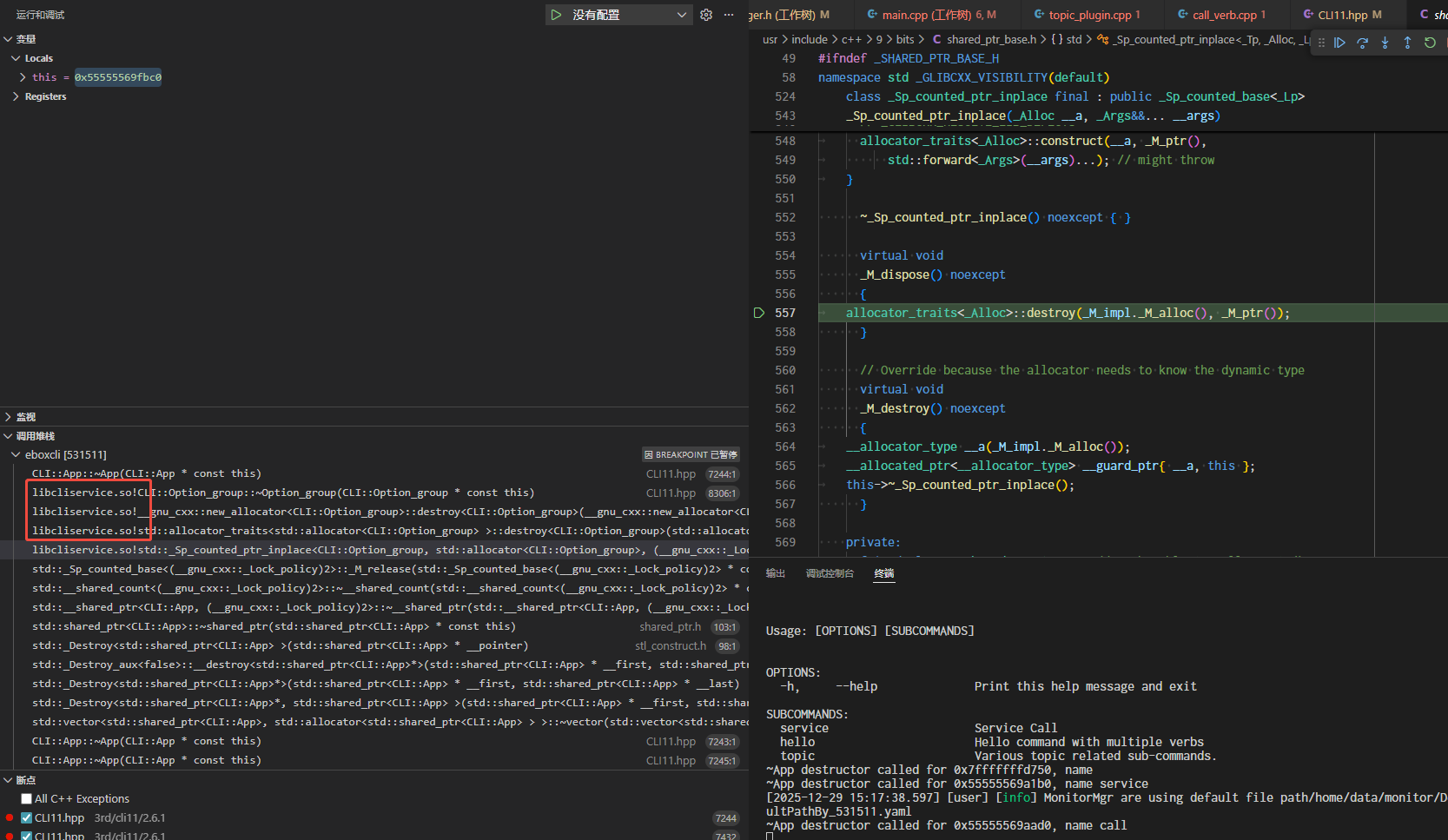
Task: Disable the CLI11.hpp breakpoint at line 7244
Action: 27,818
